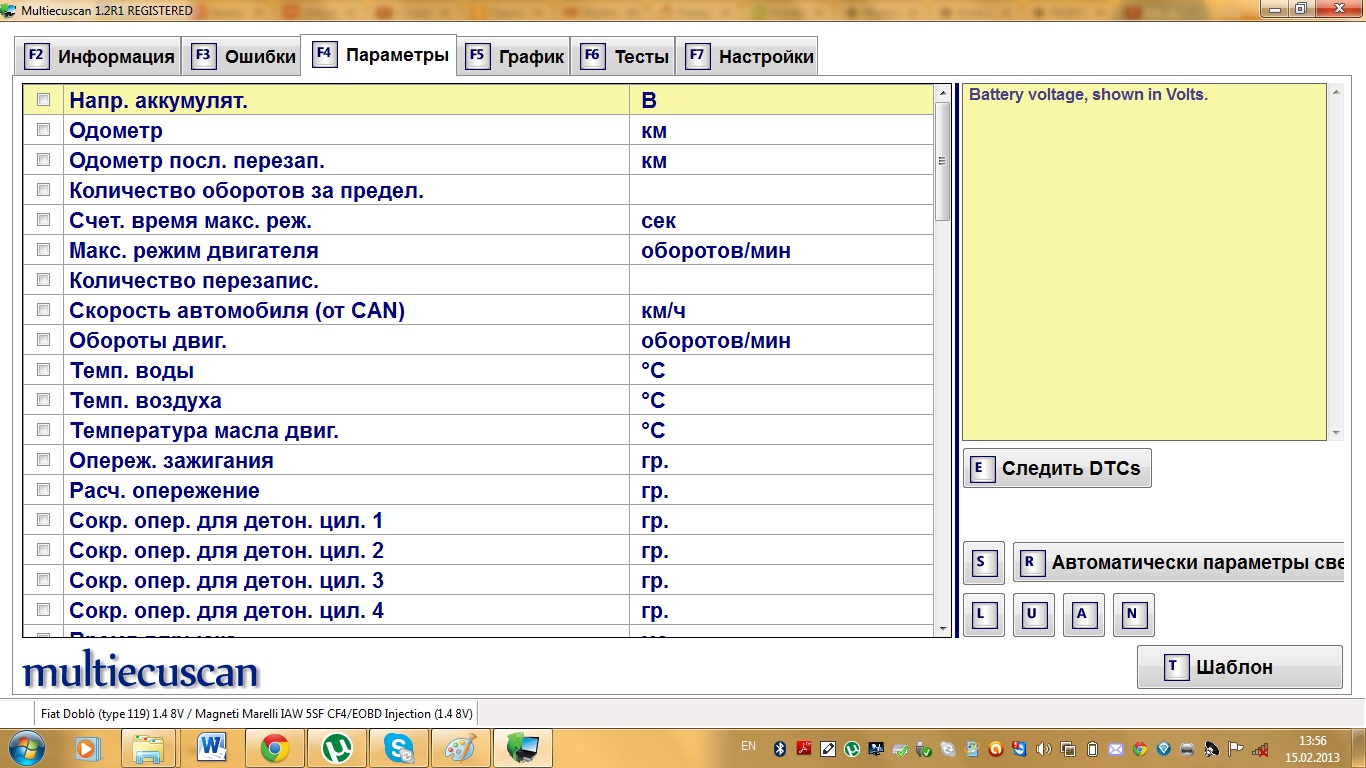
Task: Switch to the Ошибки tab
Action: (x=245, y=57)
